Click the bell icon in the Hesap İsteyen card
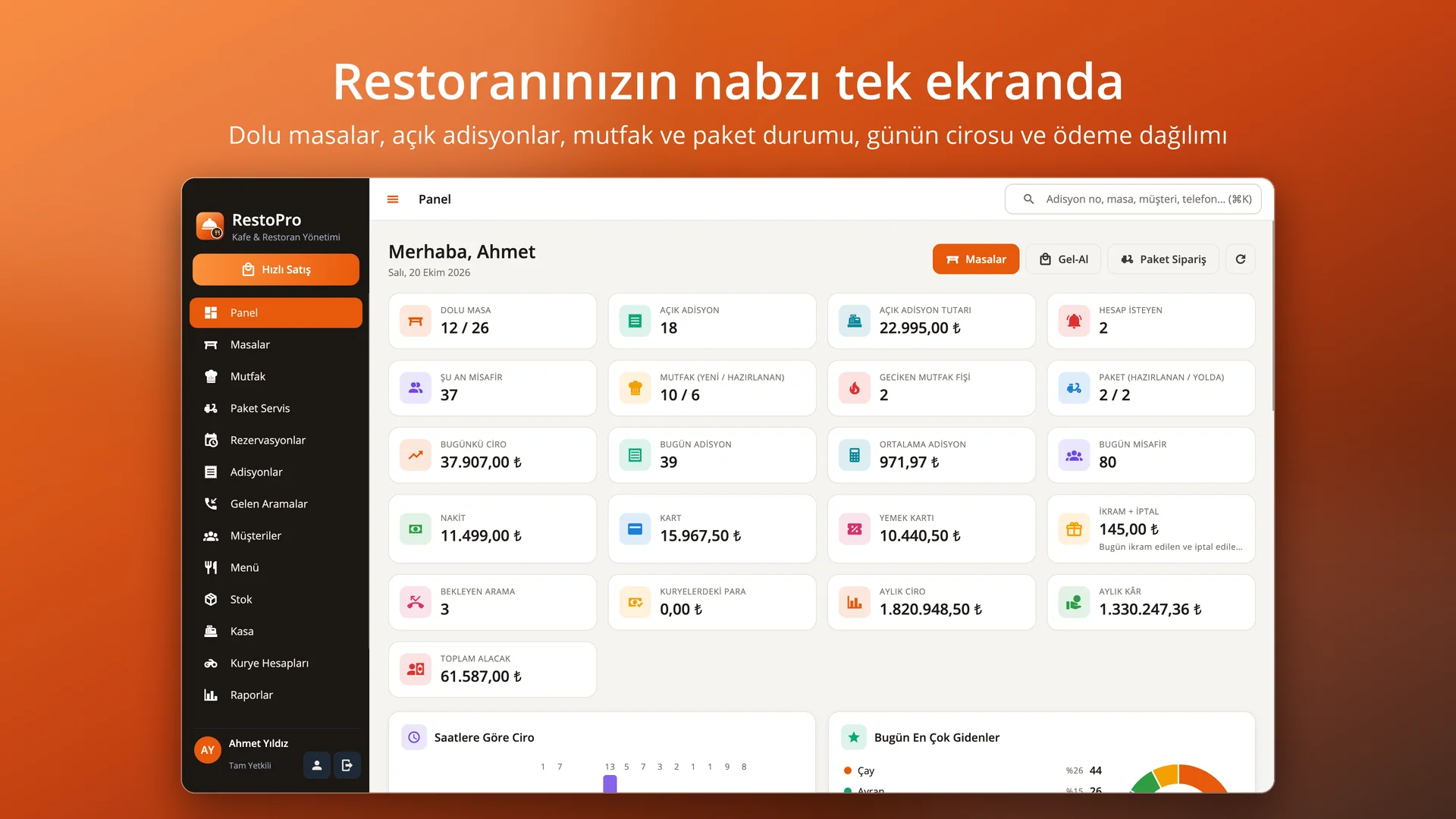 [1074, 322]
